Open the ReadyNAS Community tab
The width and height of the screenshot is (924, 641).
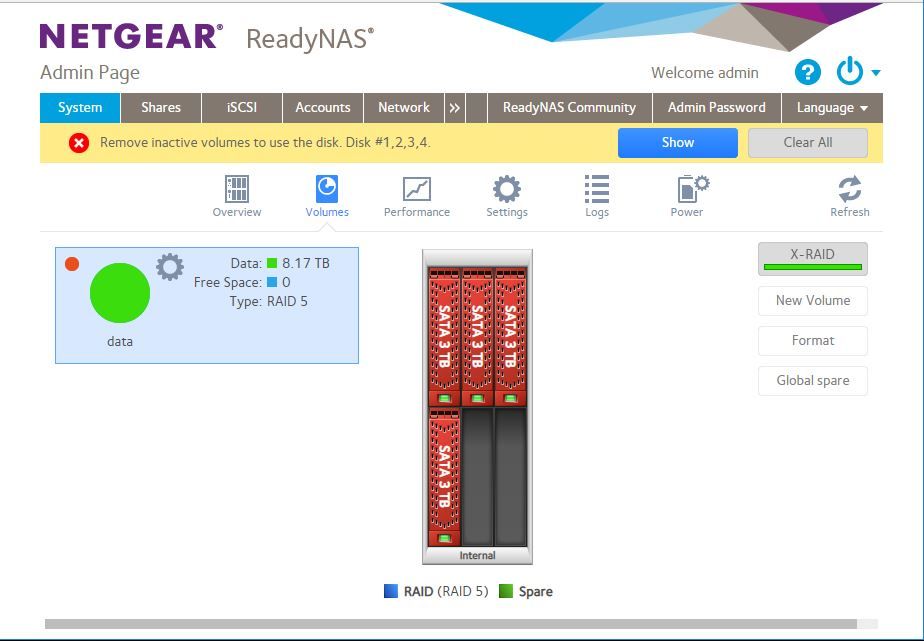click(569, 108)
